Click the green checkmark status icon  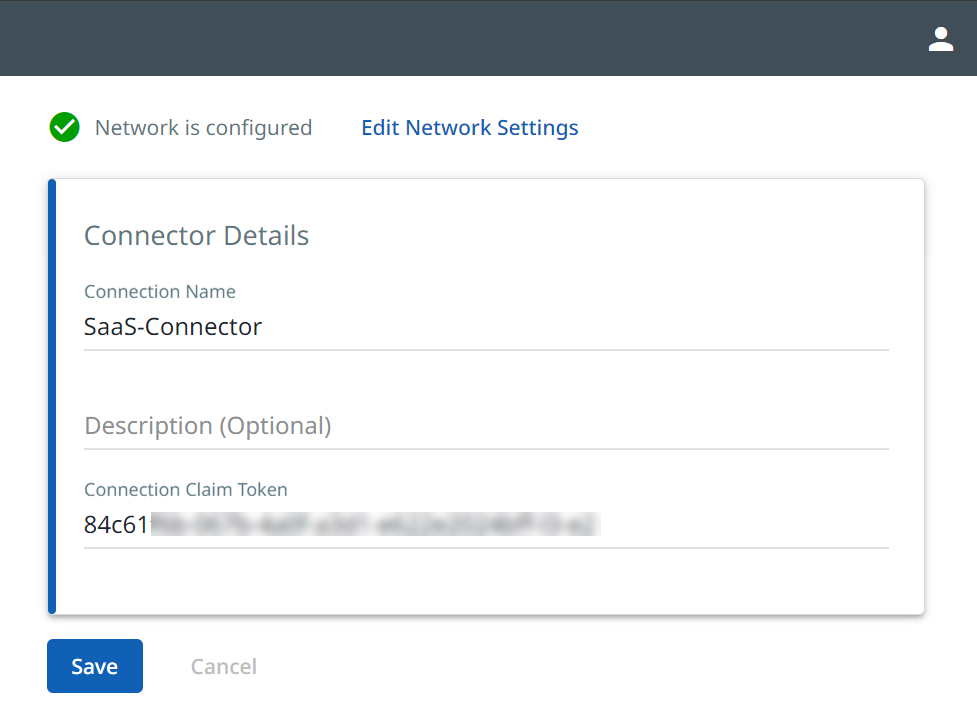[64, 128]
